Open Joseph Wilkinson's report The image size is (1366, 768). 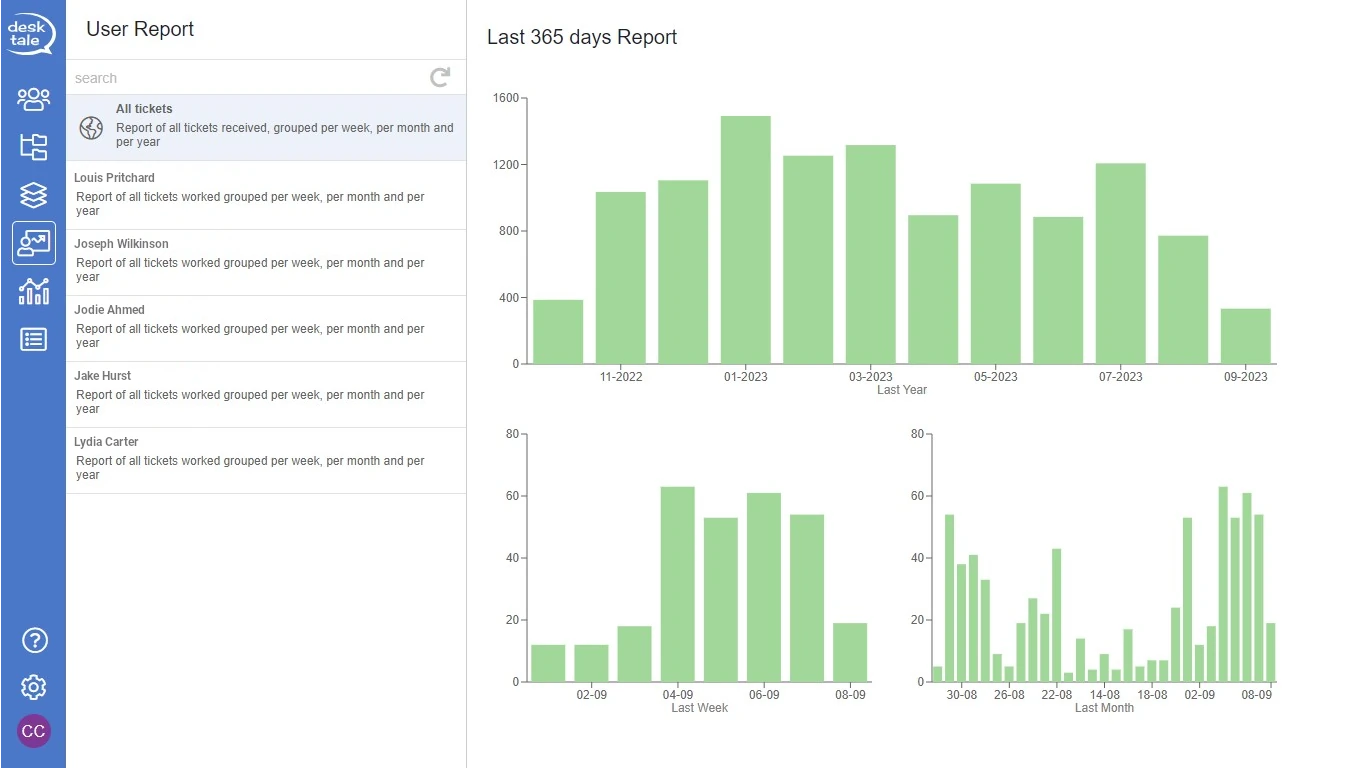point(266,262)
